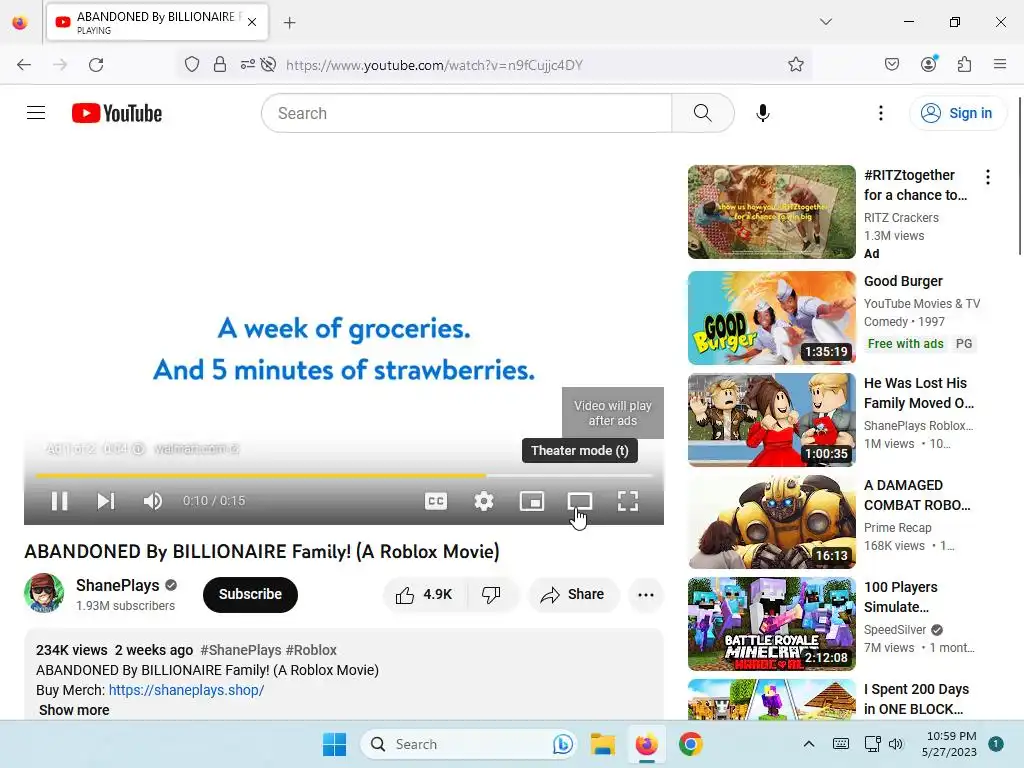This screenshot has width=1024, height=768.
Task: Open ShanePlays channel avatar
Action: click(x=44, y=593)
